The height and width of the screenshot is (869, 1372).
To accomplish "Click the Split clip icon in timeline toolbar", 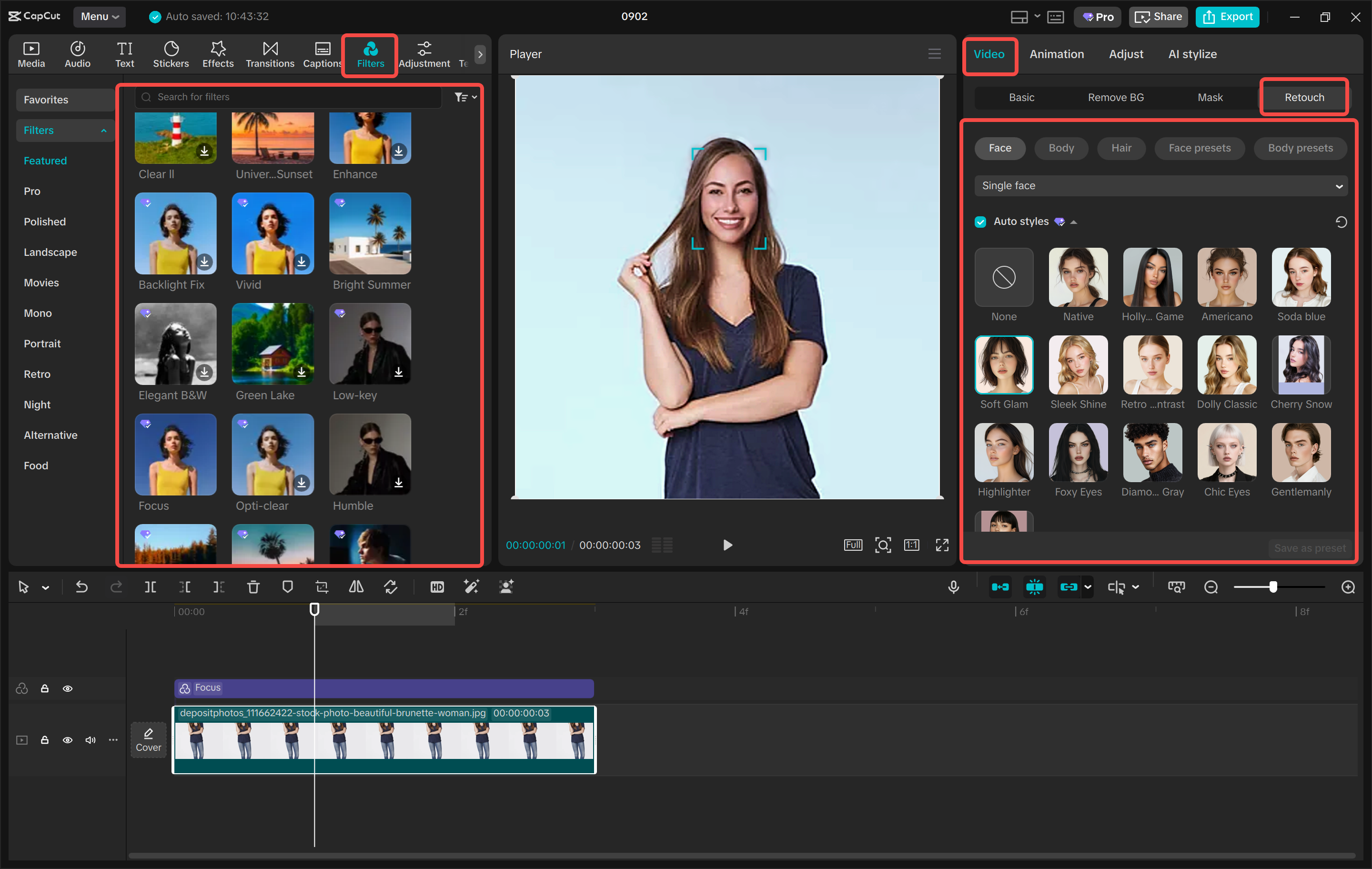I will click(x=151, y=587).
